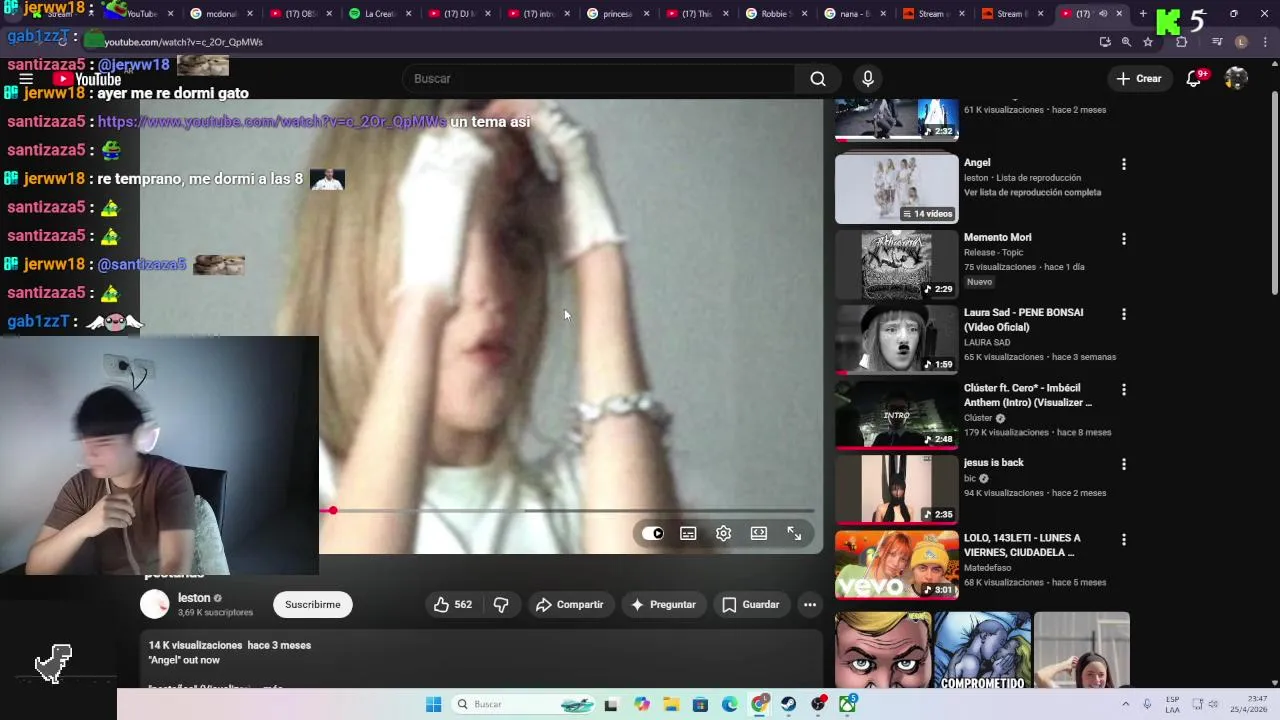This screenshot has width=1280, height=720.
Task: Click the Laura Sad - PENE BONSAI title
Action: click(1023, 319)
